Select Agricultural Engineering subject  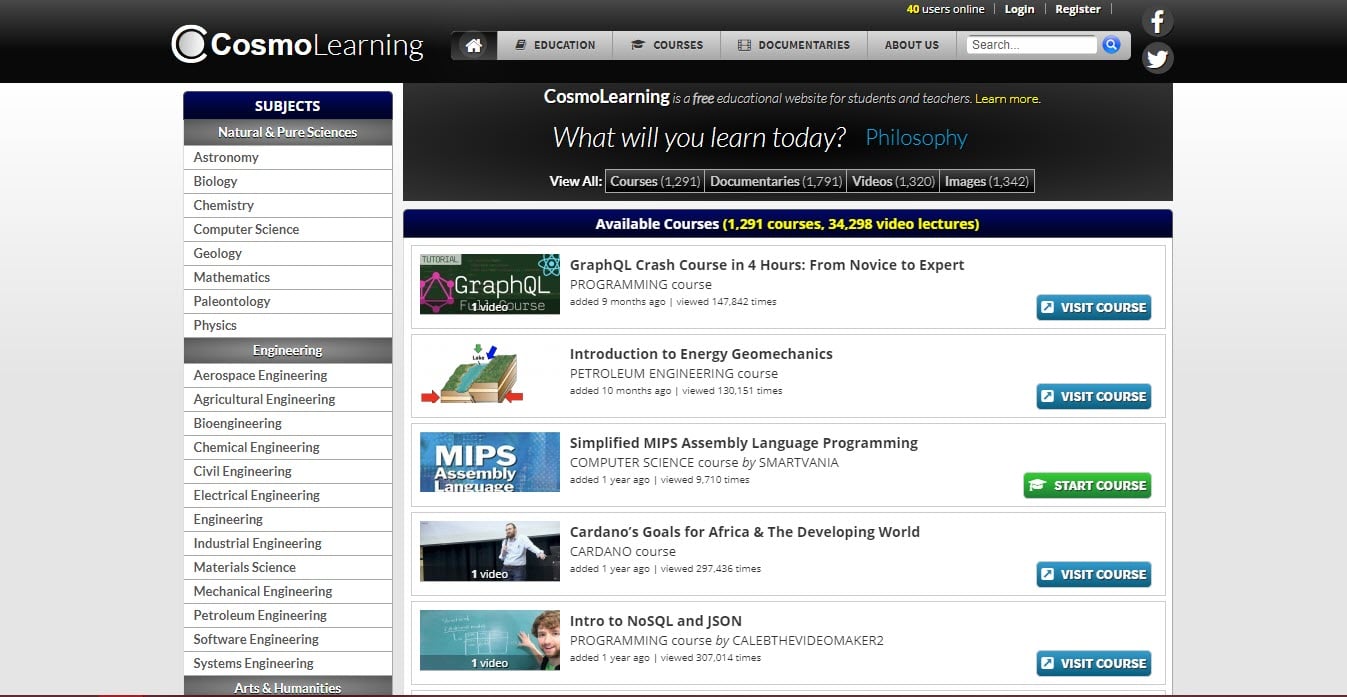pos(288,399)
